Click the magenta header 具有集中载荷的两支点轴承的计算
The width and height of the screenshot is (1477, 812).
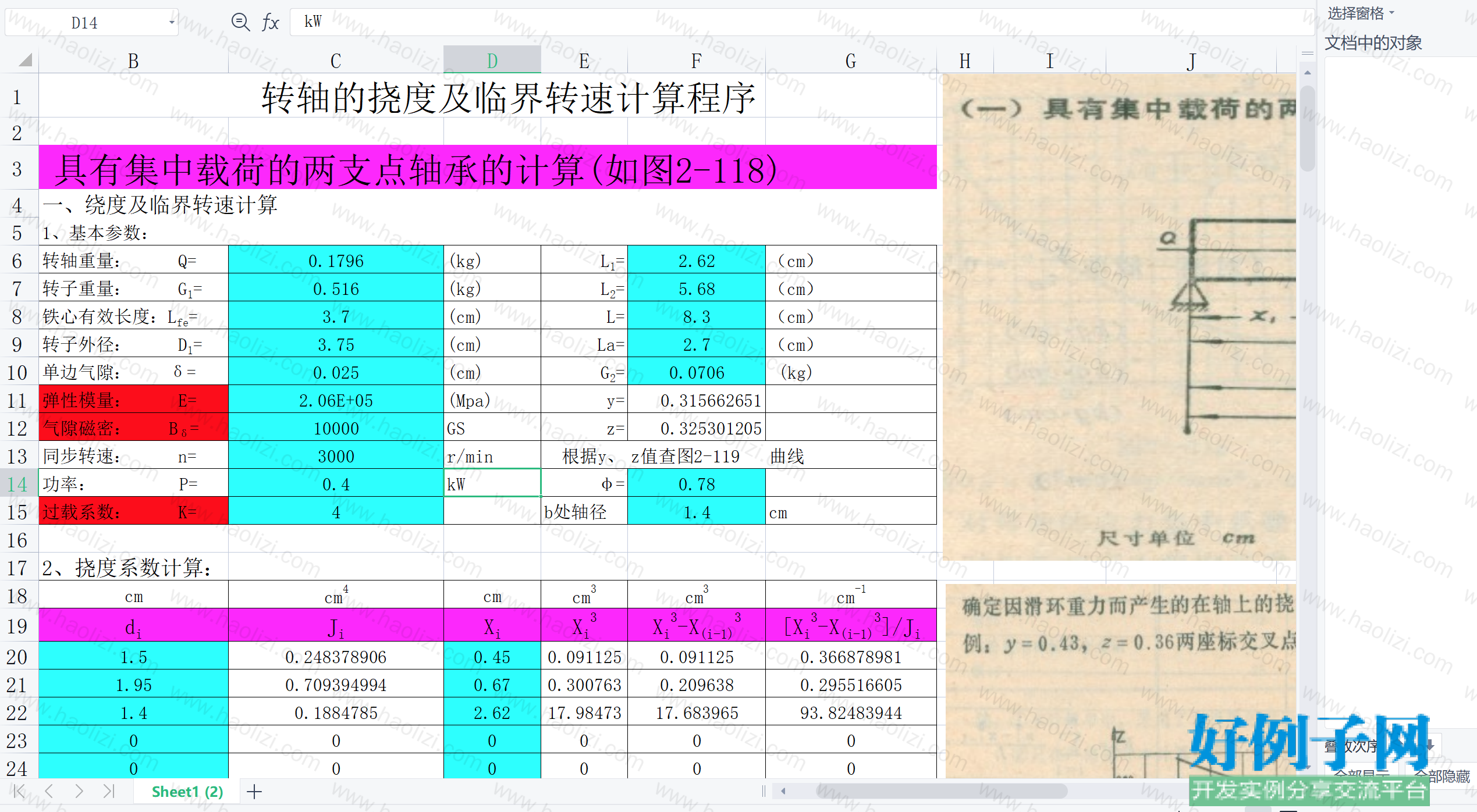click(x=488, y=168)
